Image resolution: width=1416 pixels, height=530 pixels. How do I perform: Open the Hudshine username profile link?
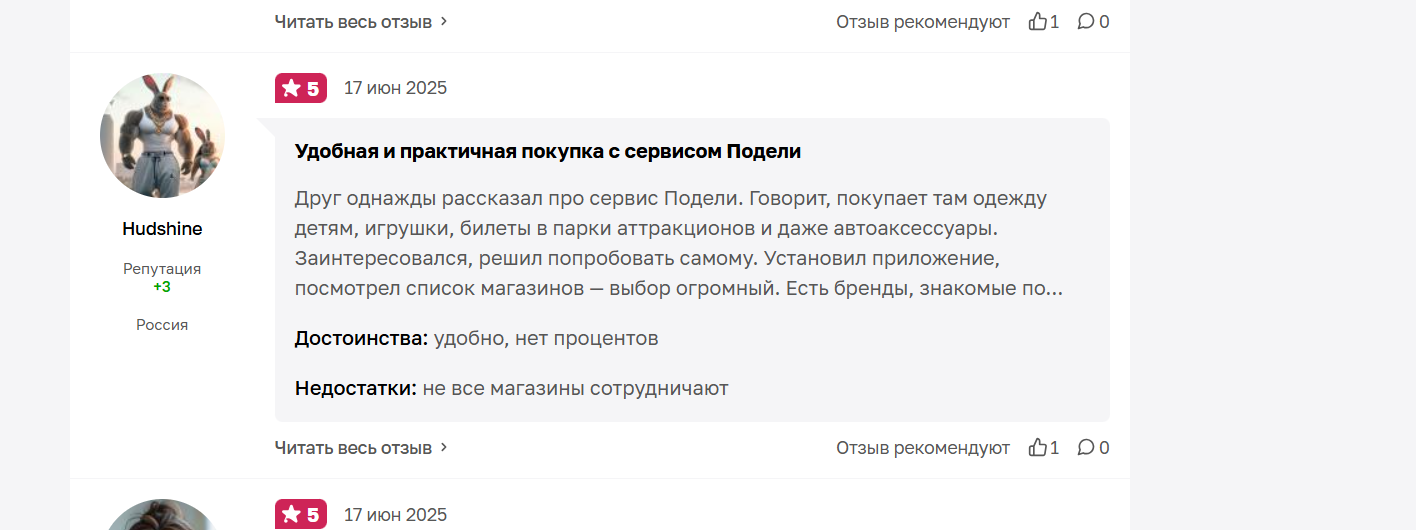[x=162, y=229]
